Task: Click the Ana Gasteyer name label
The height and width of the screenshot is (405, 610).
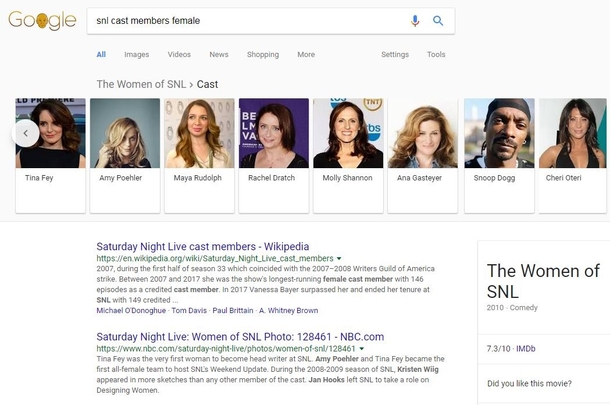Action: [419, 178]
